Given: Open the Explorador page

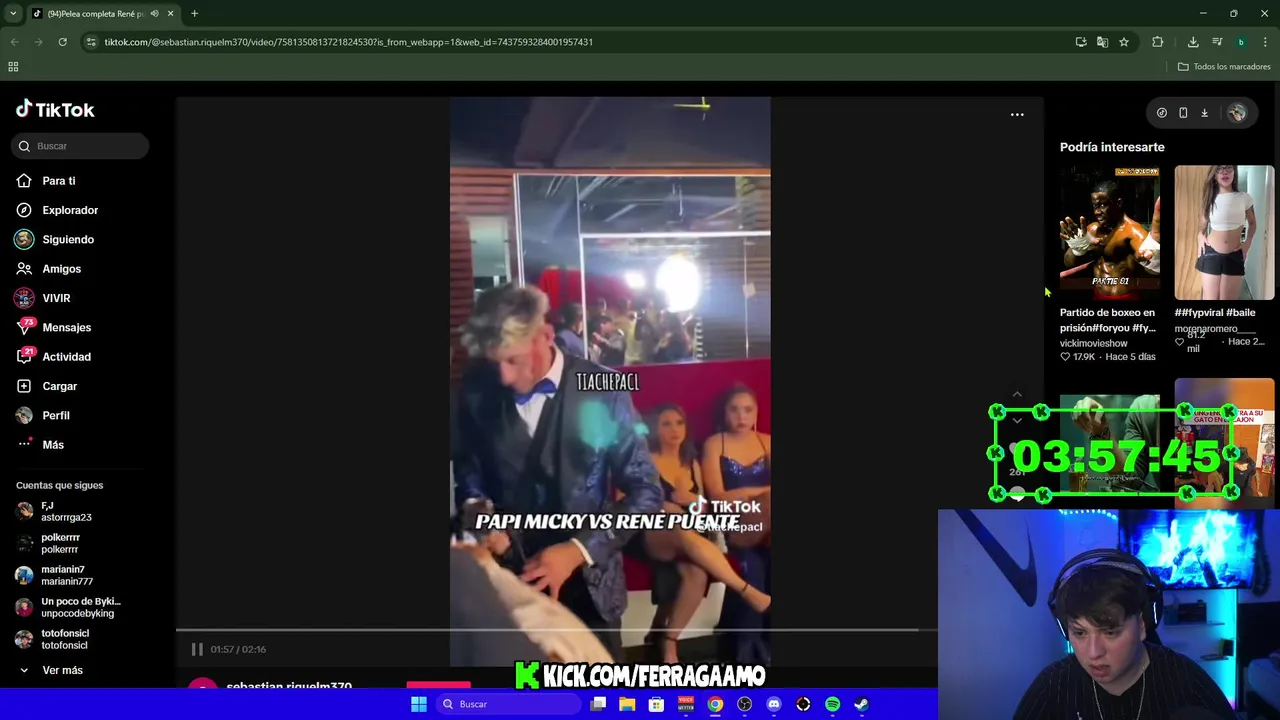Looking at the screenshot, I should point(69,210).
